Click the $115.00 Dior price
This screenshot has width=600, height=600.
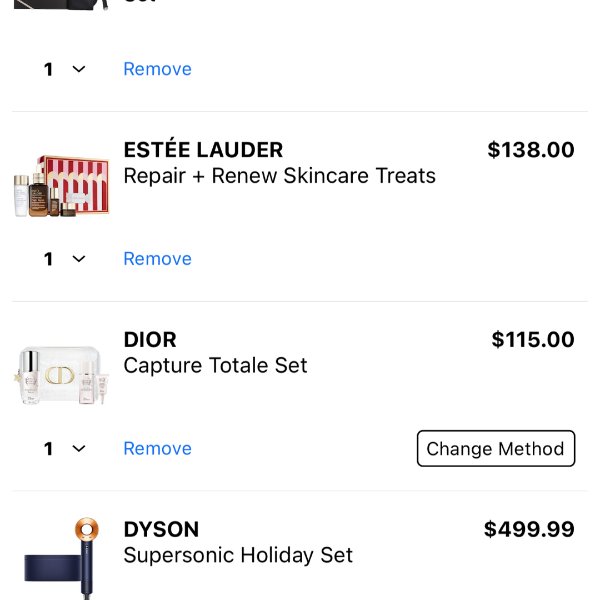[x=532, y=340]
